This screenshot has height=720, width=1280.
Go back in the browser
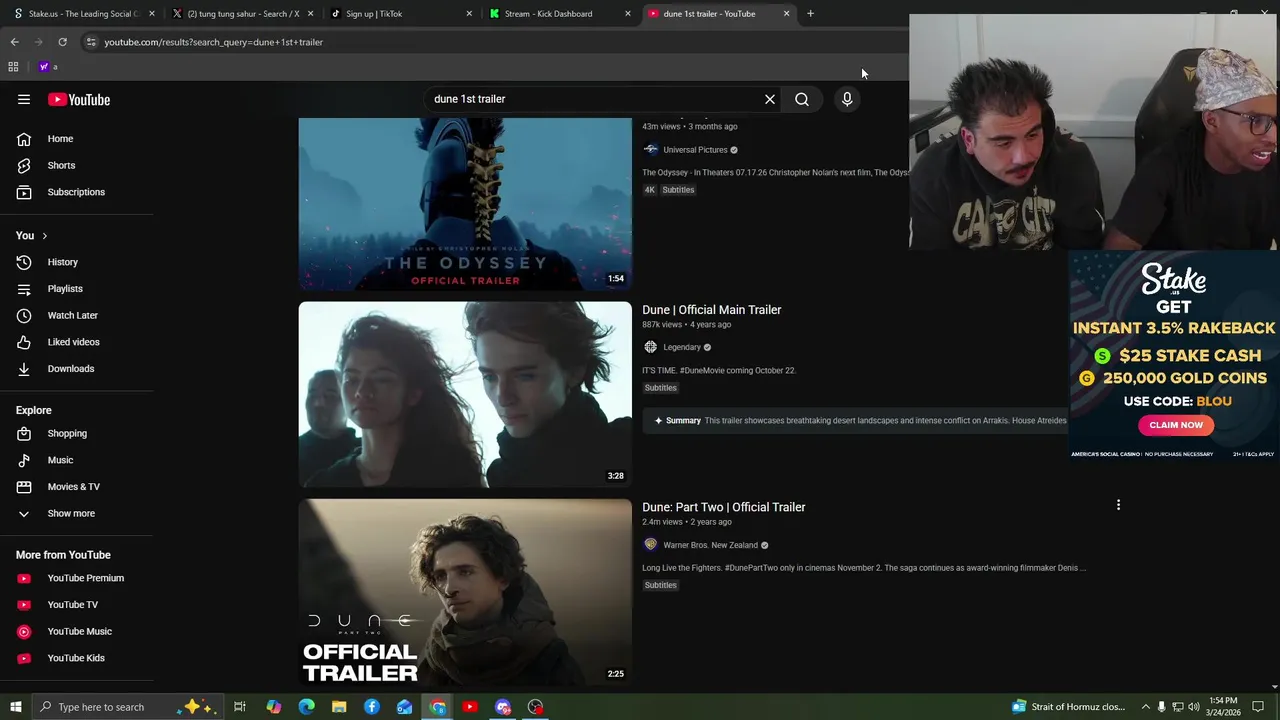click(x=14, y=42)
